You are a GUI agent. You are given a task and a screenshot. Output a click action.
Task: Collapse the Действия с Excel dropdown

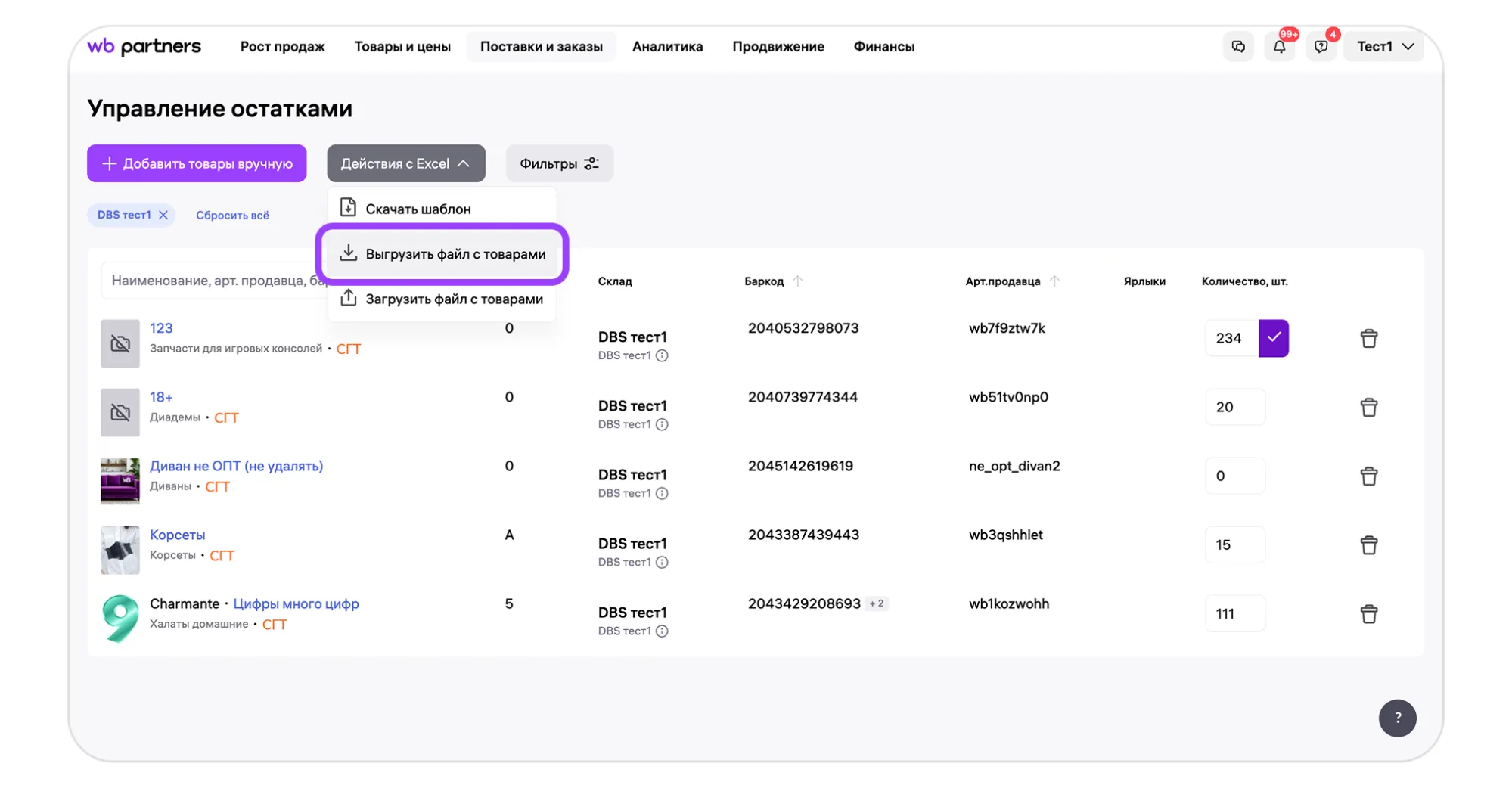pyautogui.click(x=406, y=163)
